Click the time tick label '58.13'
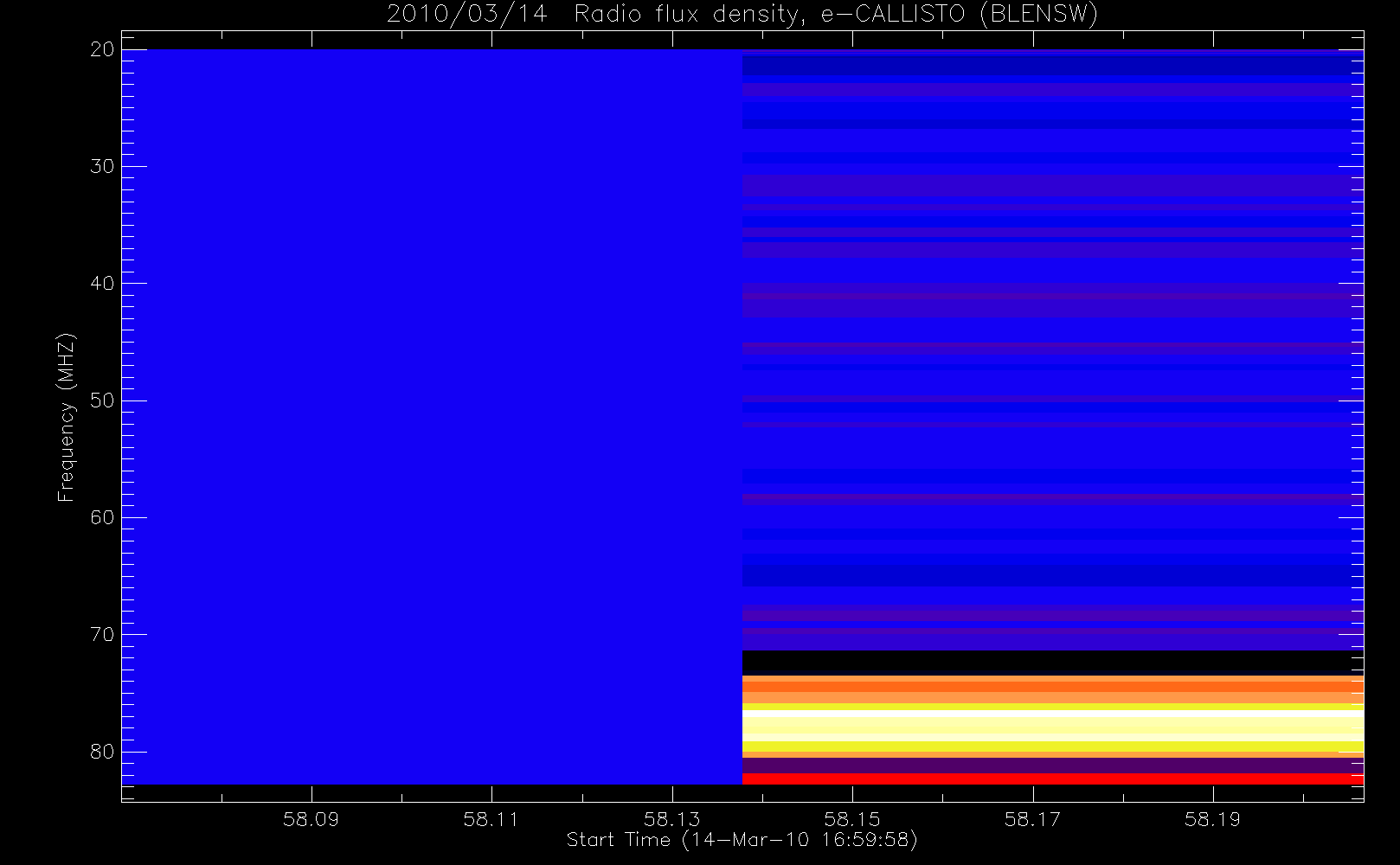The width and height of the screenshot is (1400, 865). click(x=672, y=818)
